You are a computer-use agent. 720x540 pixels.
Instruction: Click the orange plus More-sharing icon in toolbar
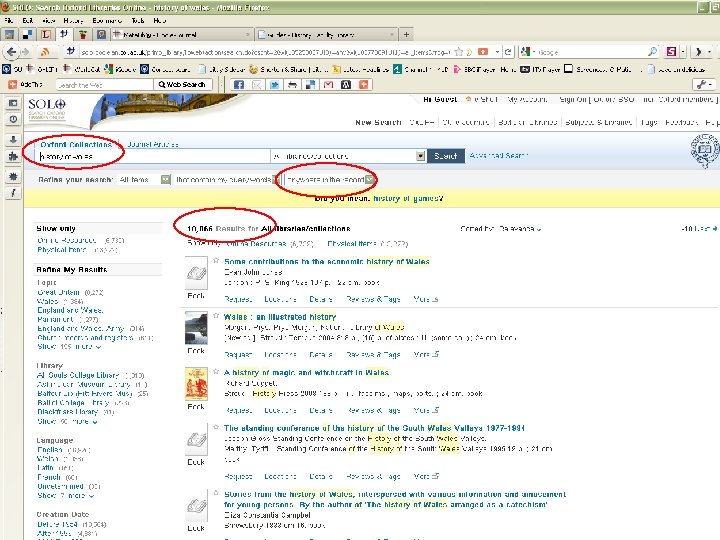364,84
